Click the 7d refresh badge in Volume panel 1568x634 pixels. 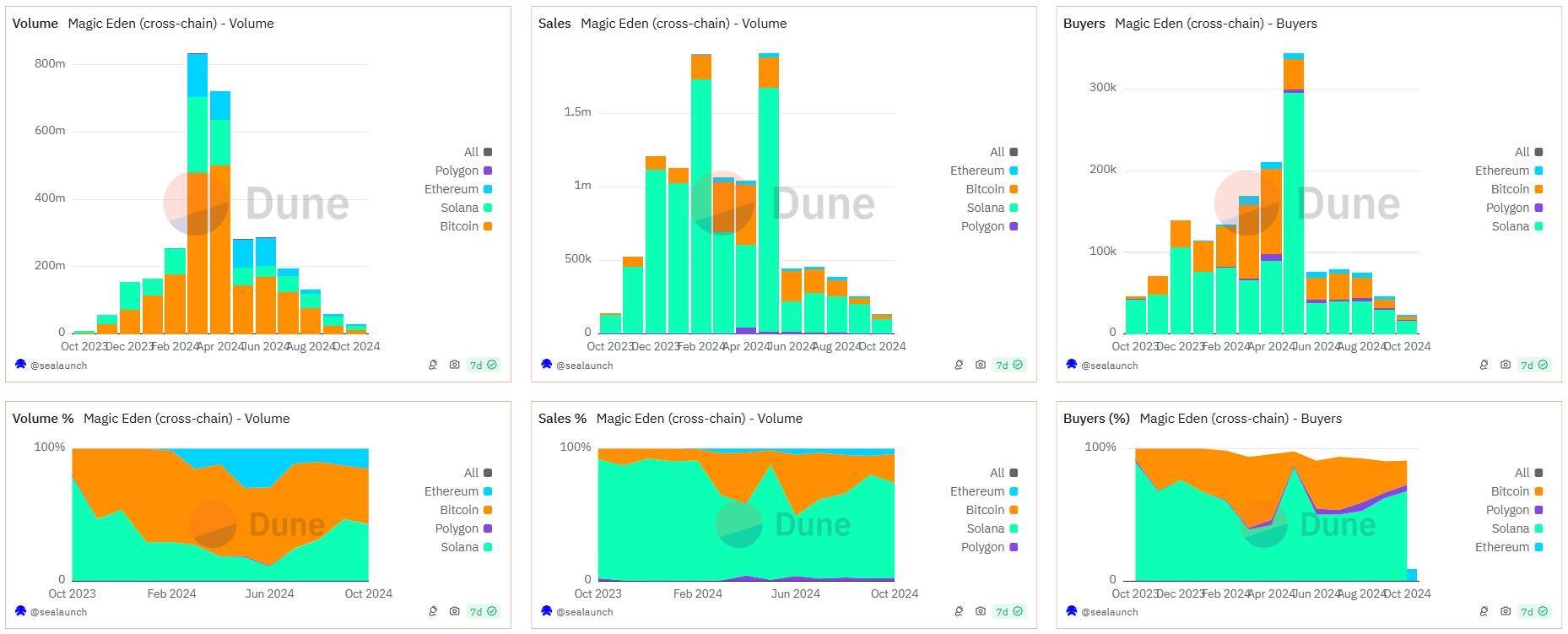point(484,365)
